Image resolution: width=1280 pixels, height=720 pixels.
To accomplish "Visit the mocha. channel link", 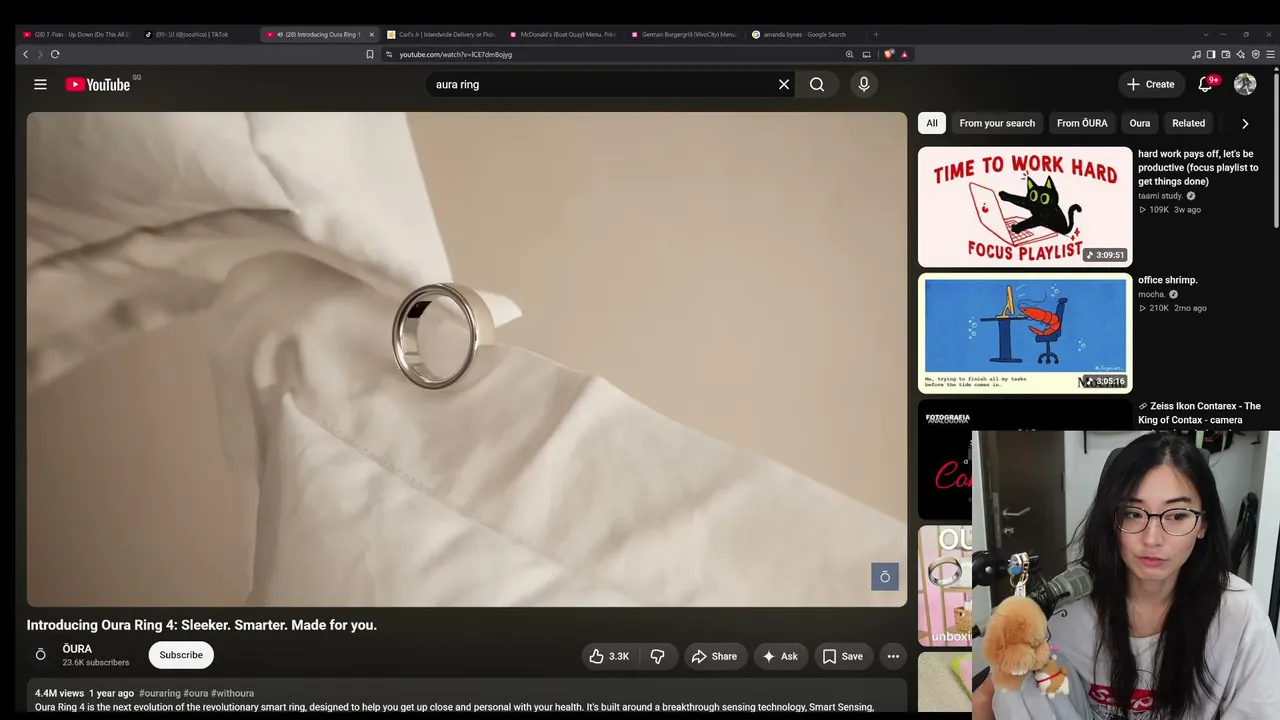I will tap(1152, 294).
